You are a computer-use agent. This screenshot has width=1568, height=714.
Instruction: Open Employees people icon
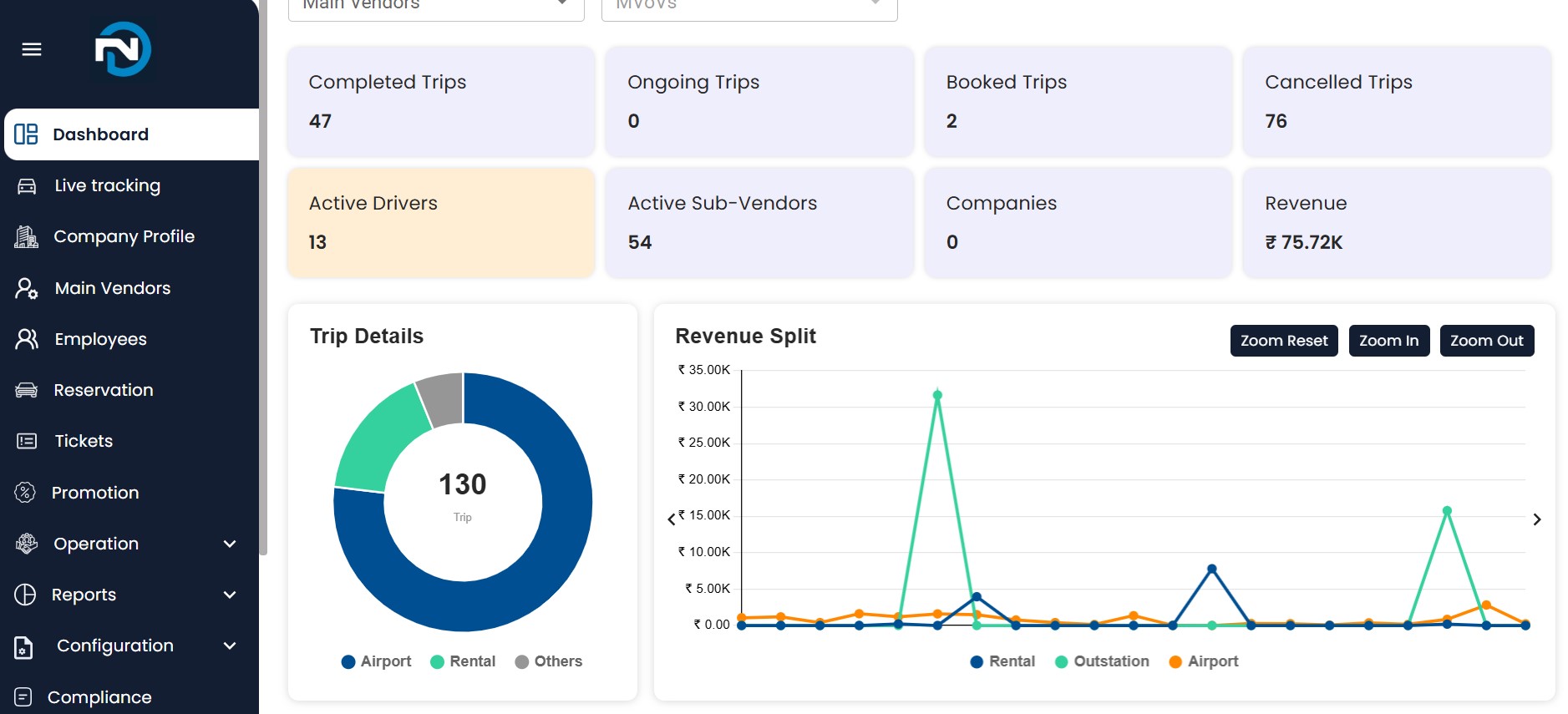point(27,339)
